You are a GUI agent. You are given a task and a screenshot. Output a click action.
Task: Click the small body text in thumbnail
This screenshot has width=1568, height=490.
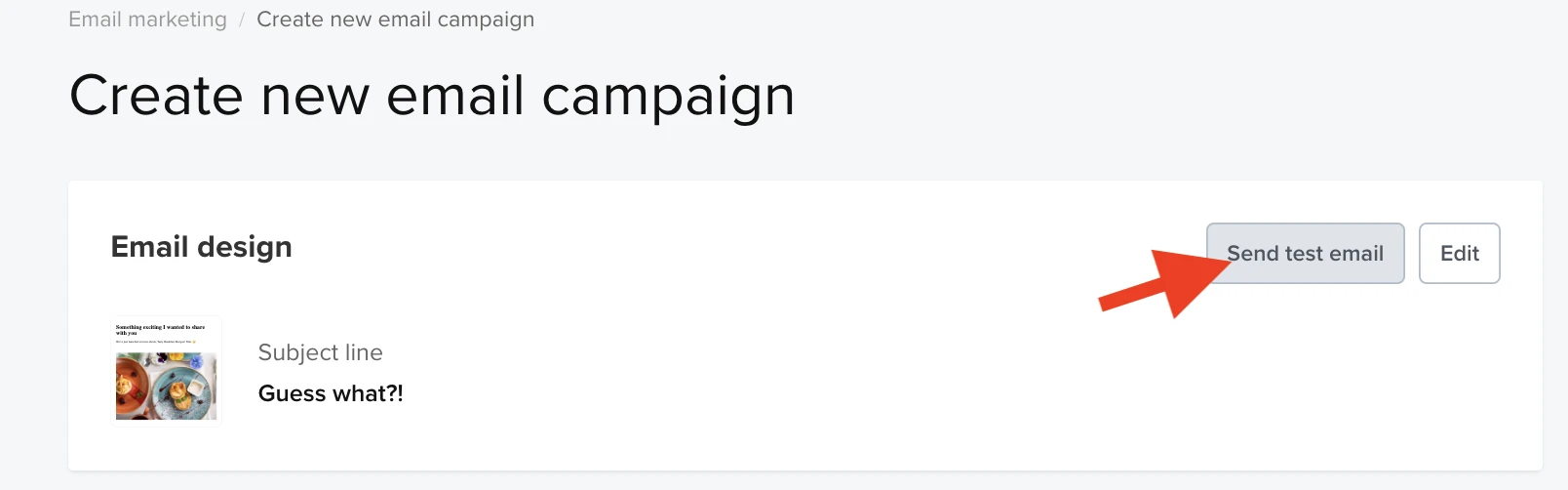click(x=156, y=342)
